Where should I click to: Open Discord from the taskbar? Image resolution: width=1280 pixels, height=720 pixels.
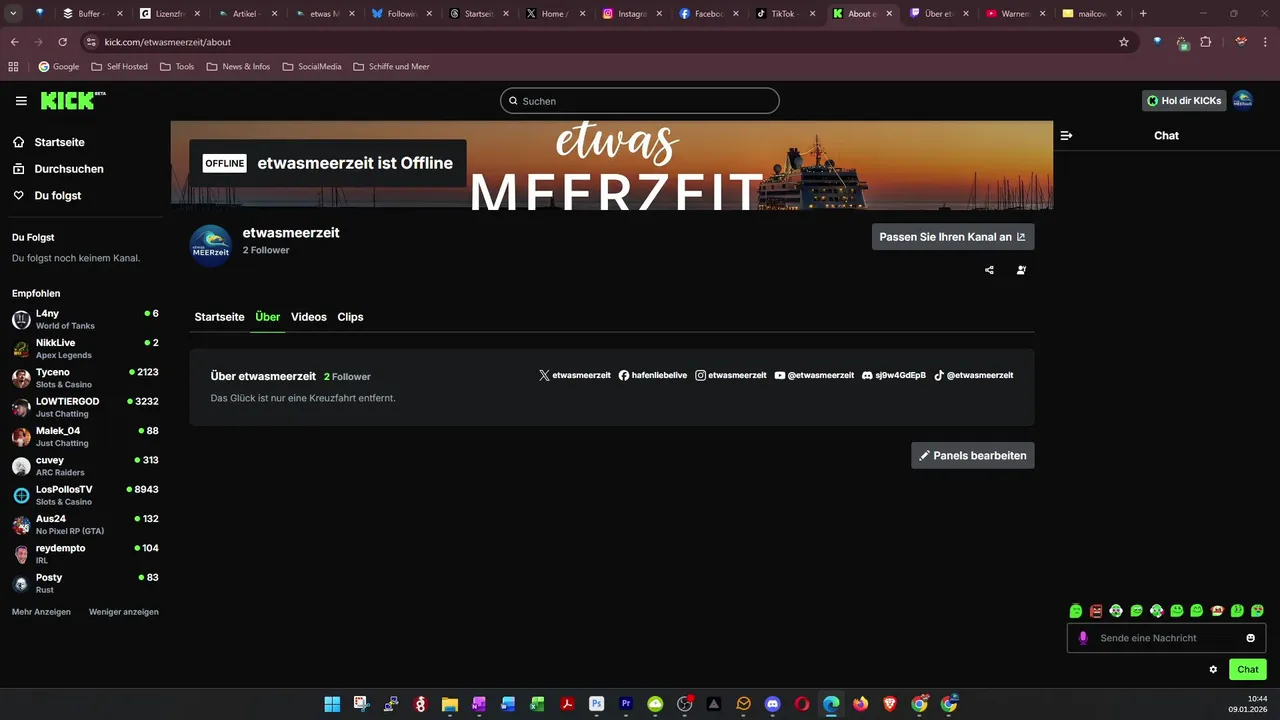772,704
